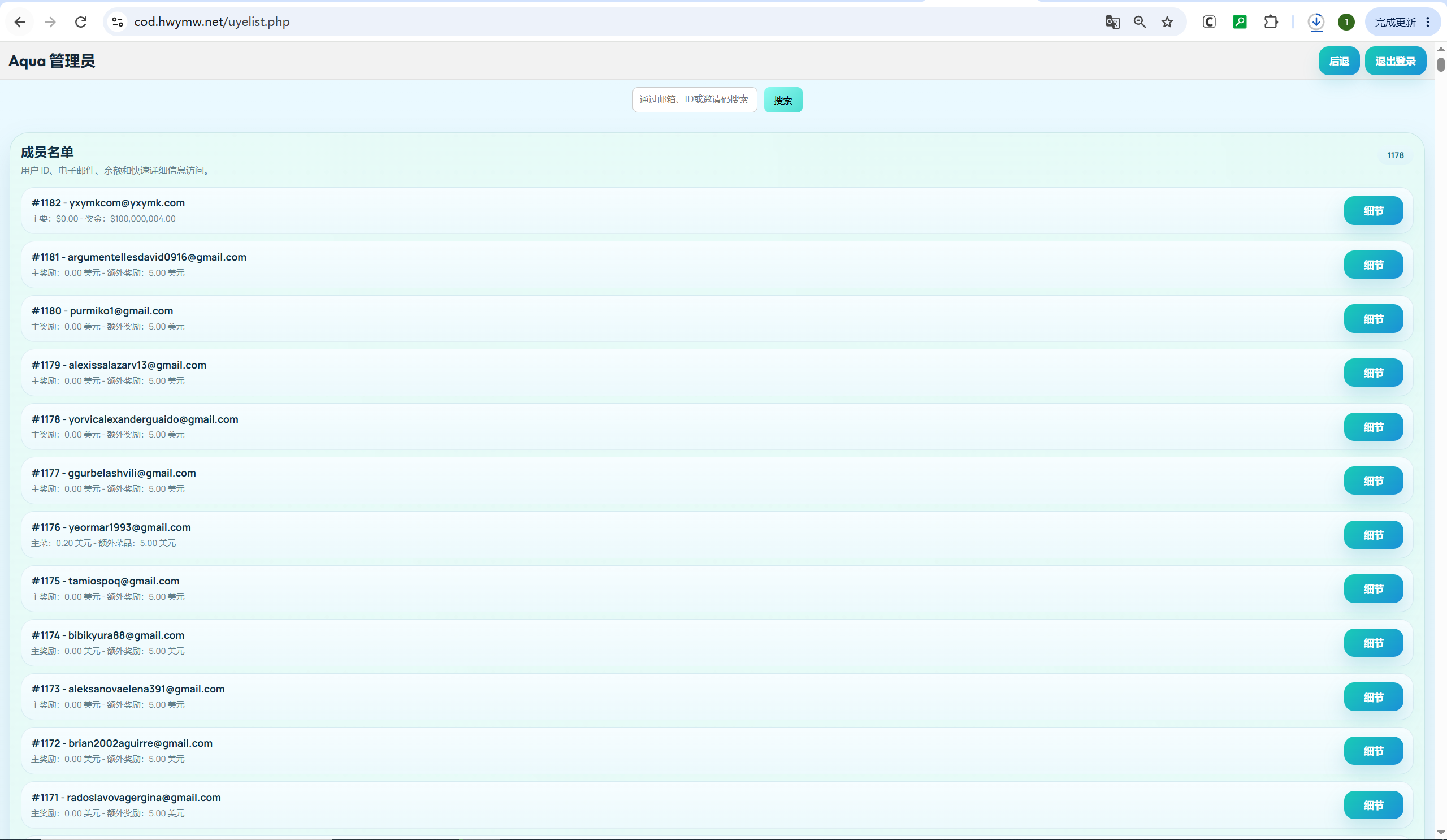Click the #1176 - yeormar1993@gmail.com text

tap(111, 527)
